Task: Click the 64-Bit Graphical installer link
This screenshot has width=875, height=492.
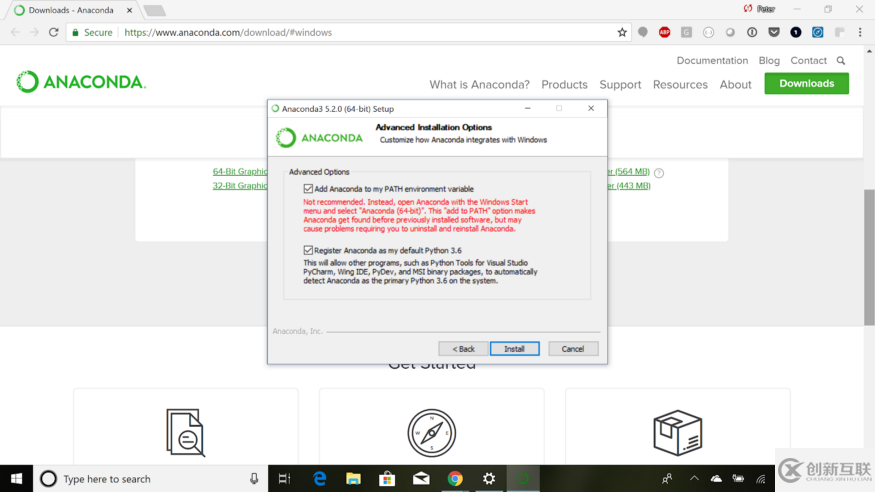Action: (240, 171)
